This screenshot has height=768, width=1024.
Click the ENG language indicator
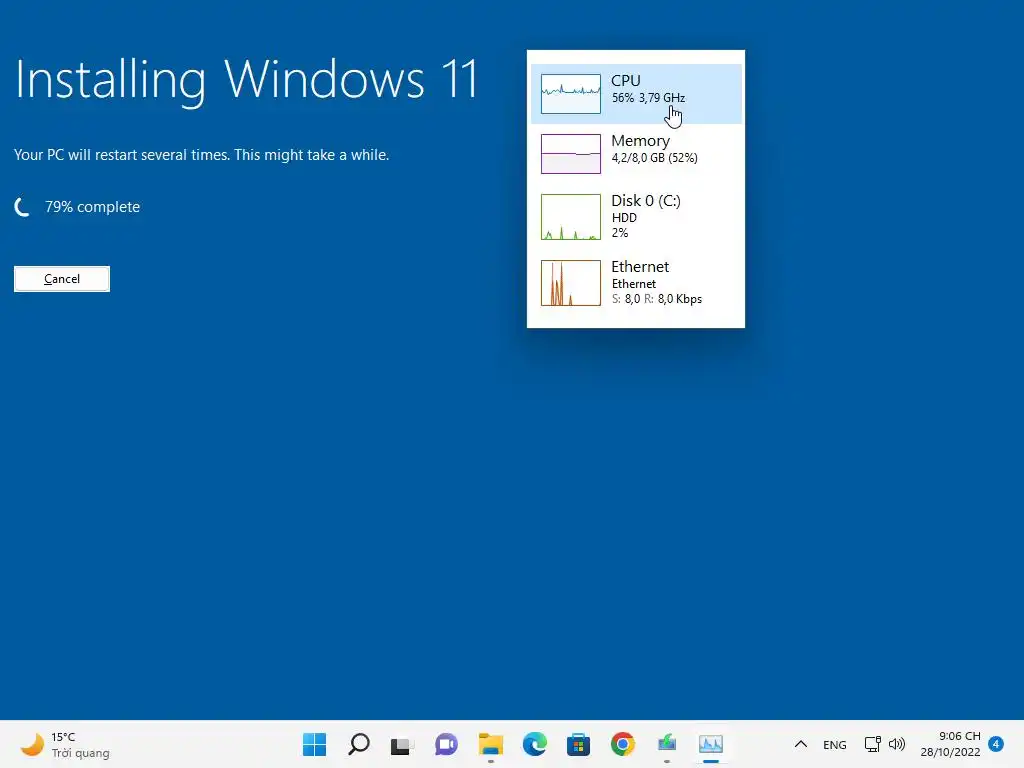[x=835, y=745]
